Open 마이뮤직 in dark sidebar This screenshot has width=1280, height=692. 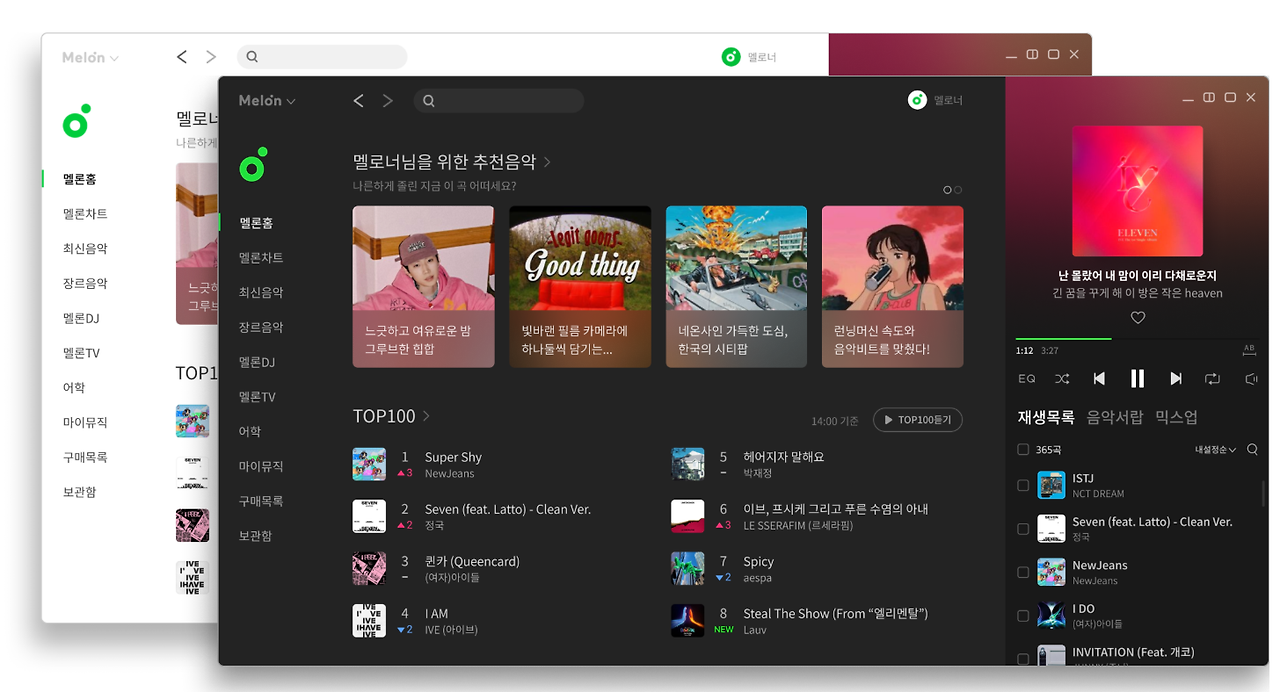(261, 466)
